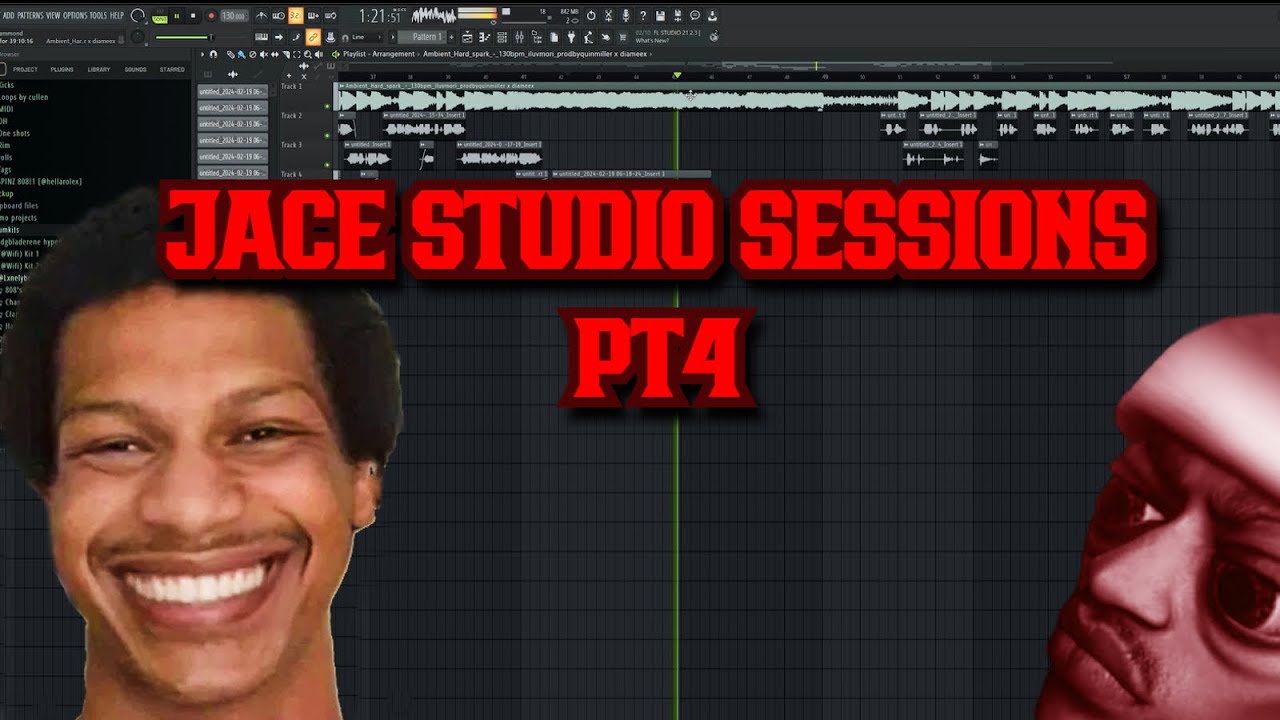Click the plus button beside Pattern 1
The height and width of the screenshot is (720, 1280).
(x=451, y=37)
